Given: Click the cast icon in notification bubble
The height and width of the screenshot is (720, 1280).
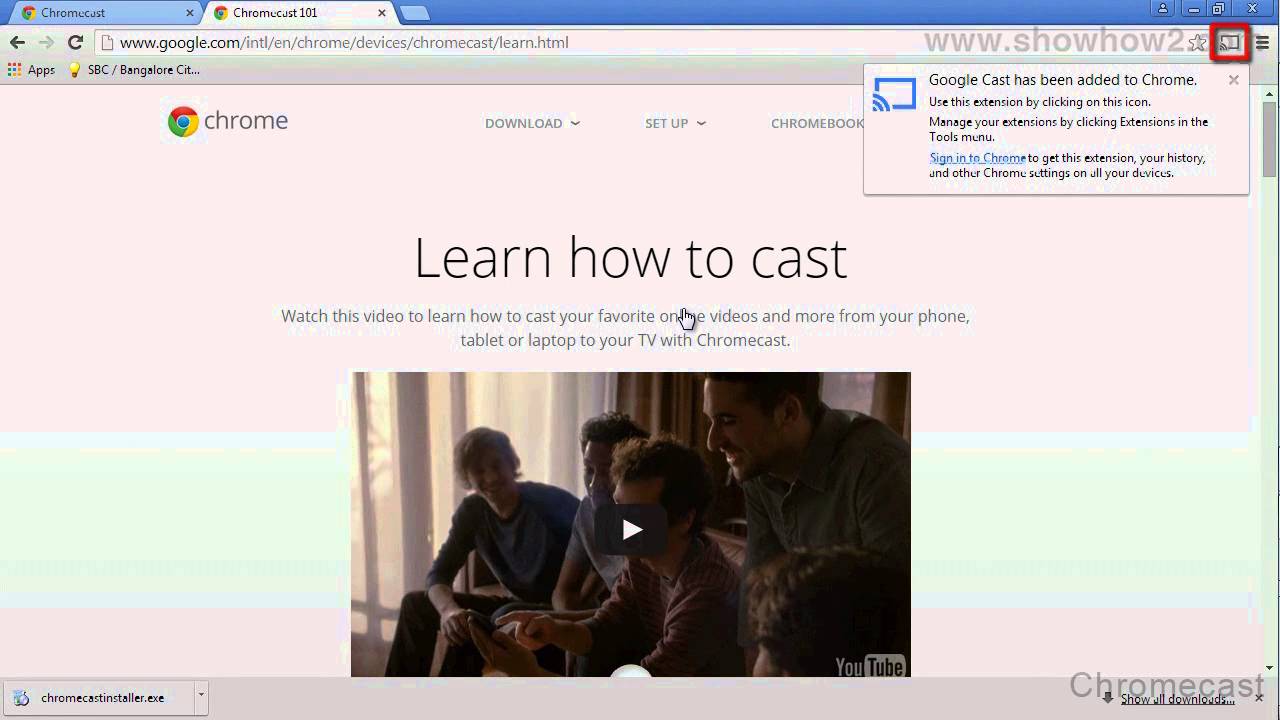Looking at the screenshot, I should [x=894, y=94].
